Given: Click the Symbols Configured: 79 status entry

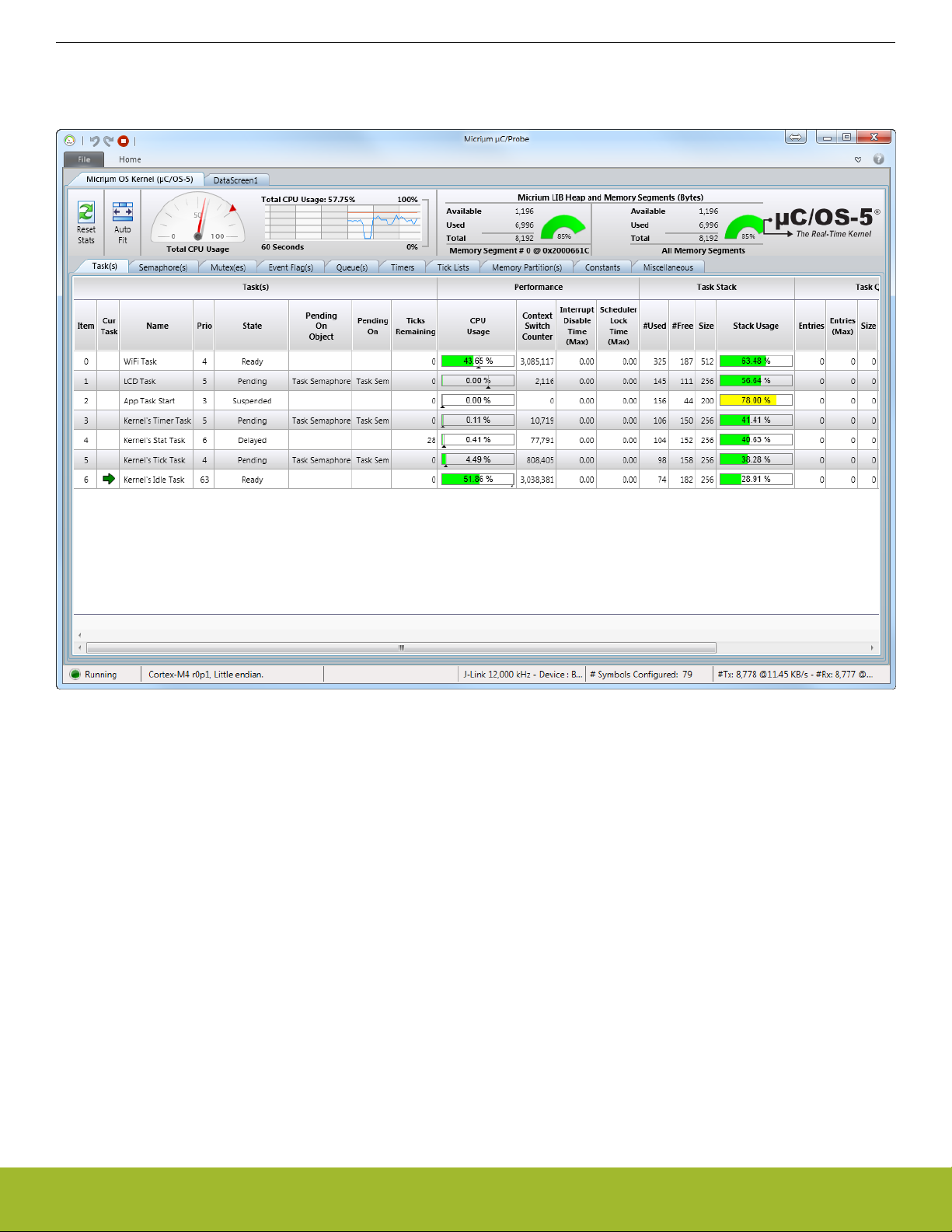Looking at the screenshot, I should (x=641, y=675).
